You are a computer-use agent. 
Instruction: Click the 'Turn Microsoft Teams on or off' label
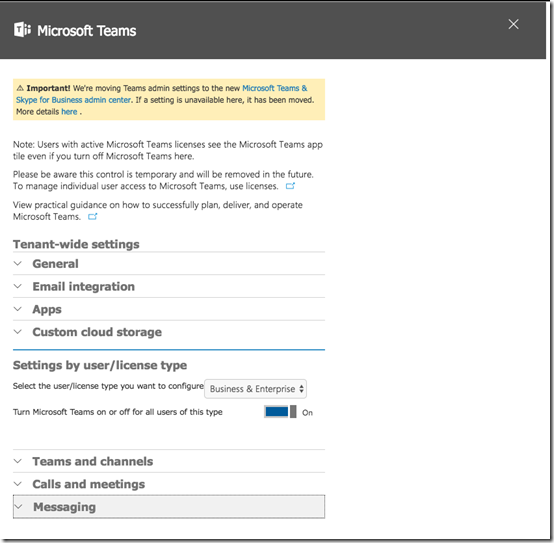118,412
